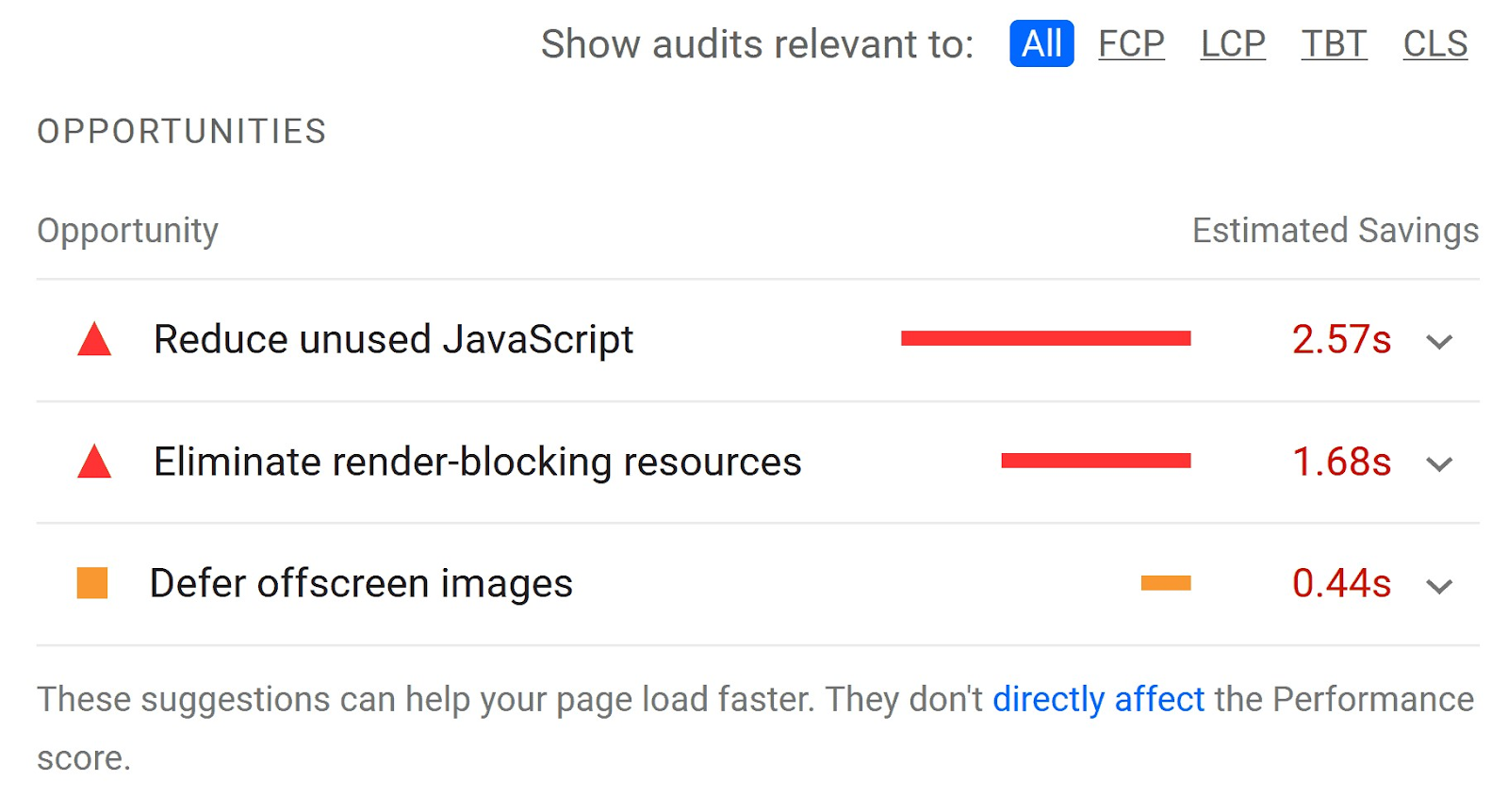The height and width of the screenshot is (812, 1508).
Task: Click Eliminate render-blocking resources title
Action: pos(477,462)
